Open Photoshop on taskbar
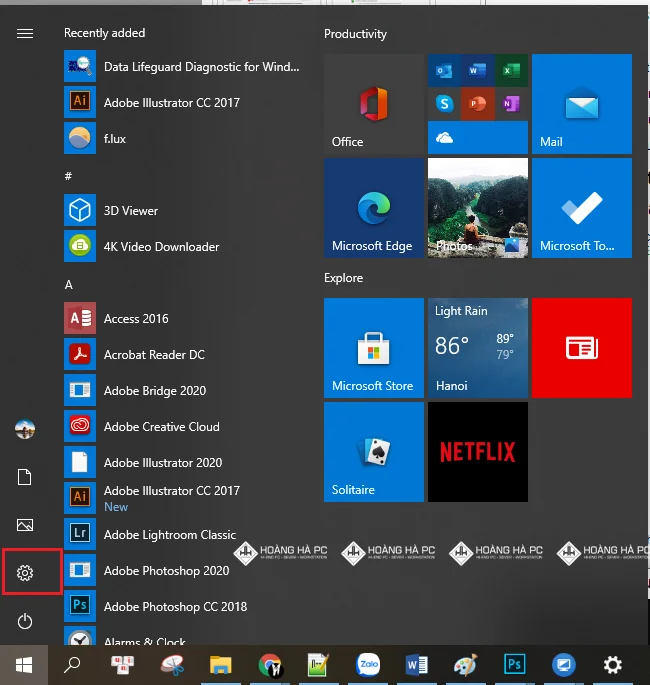650x685 pixels. pyautogui.click(x=515, y=665)
